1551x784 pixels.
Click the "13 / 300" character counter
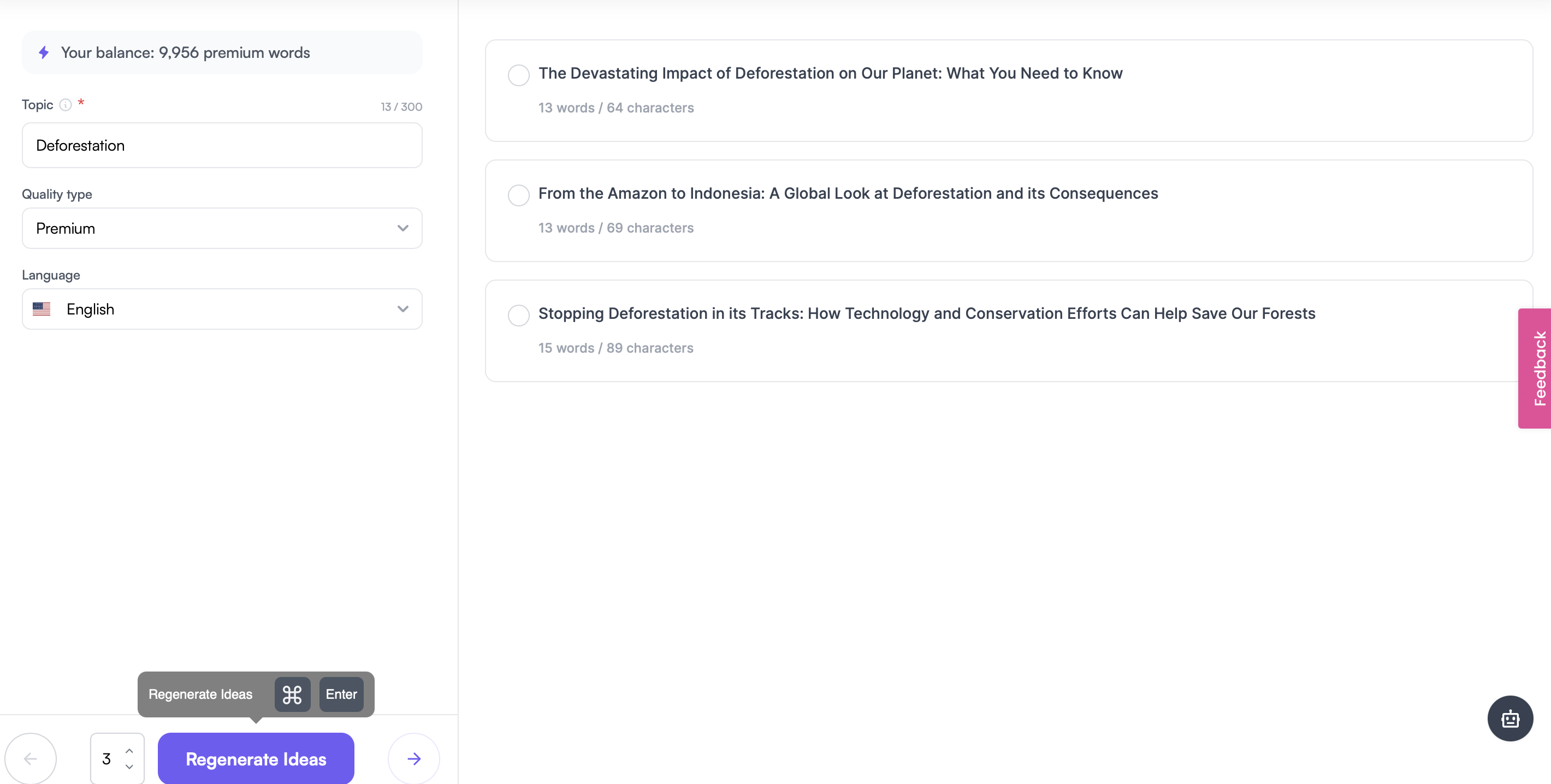pyautogui.click(x=401, y=106)
